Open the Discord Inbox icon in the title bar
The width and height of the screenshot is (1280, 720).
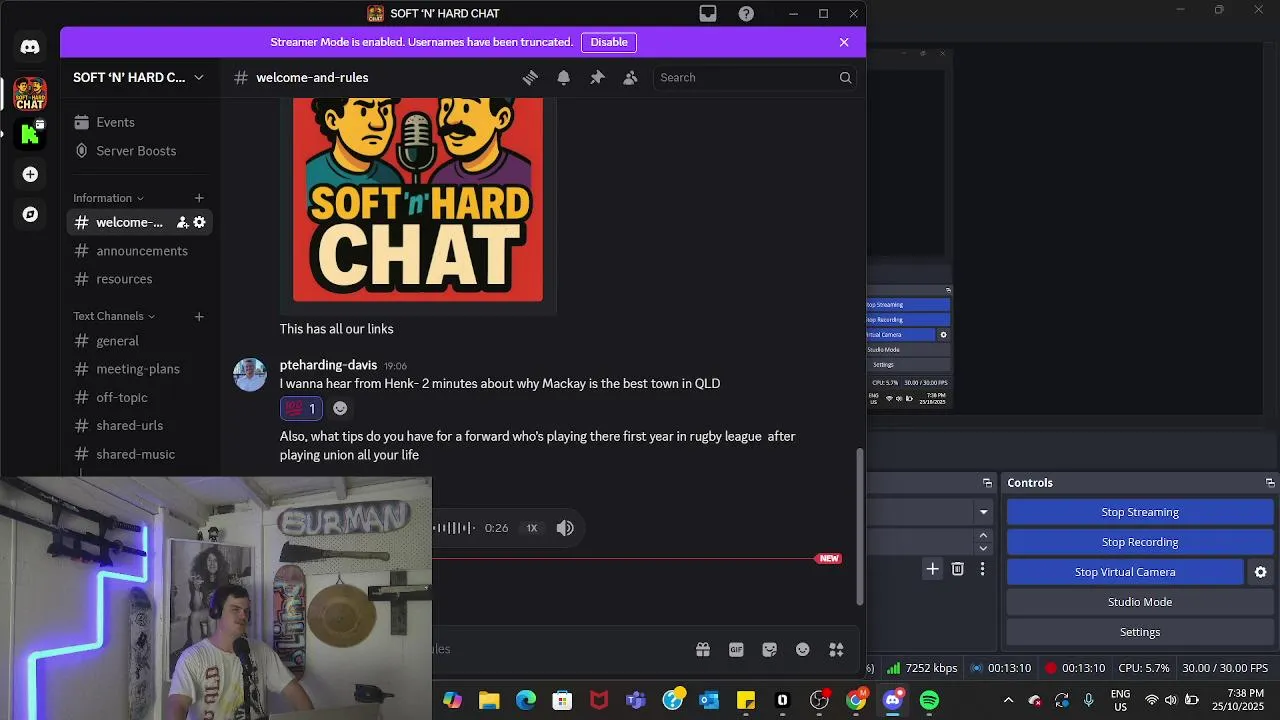pyautogui.click(x=708, y=14)
